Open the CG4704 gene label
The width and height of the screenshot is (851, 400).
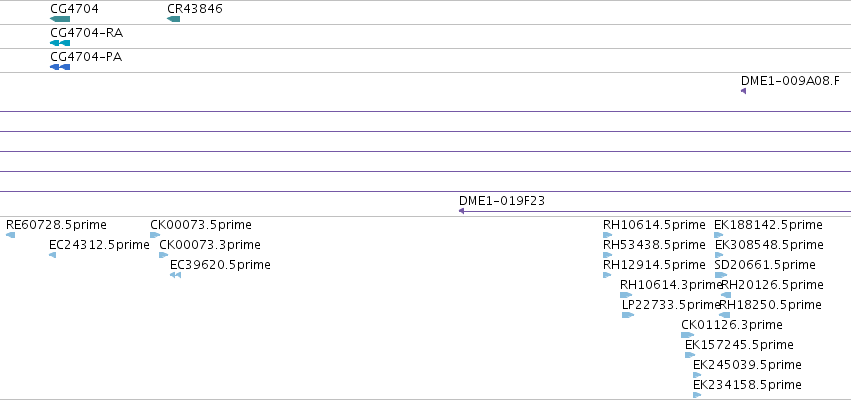point(74,9)
